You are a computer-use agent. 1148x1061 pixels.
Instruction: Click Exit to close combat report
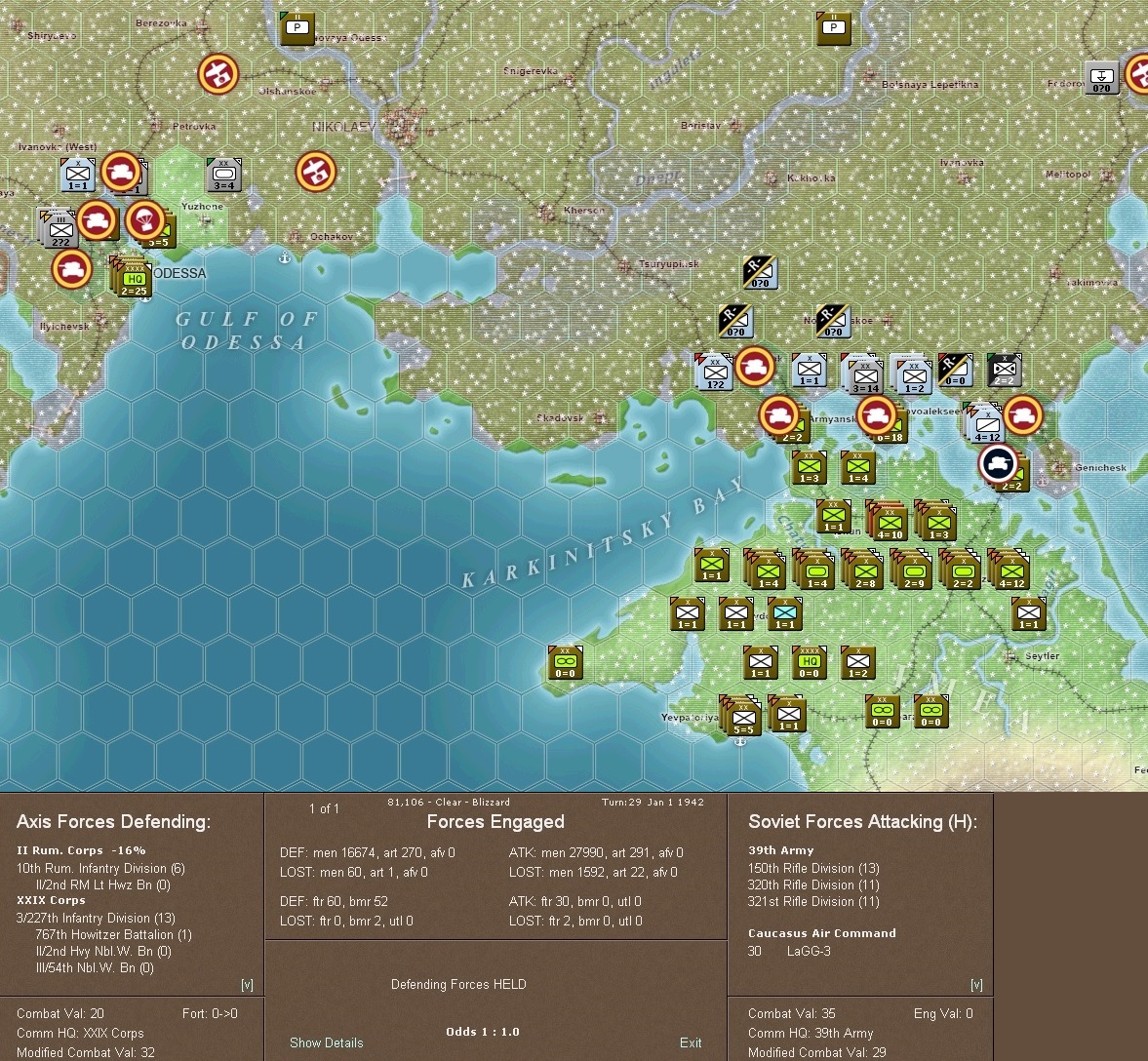coord(691,1042)
